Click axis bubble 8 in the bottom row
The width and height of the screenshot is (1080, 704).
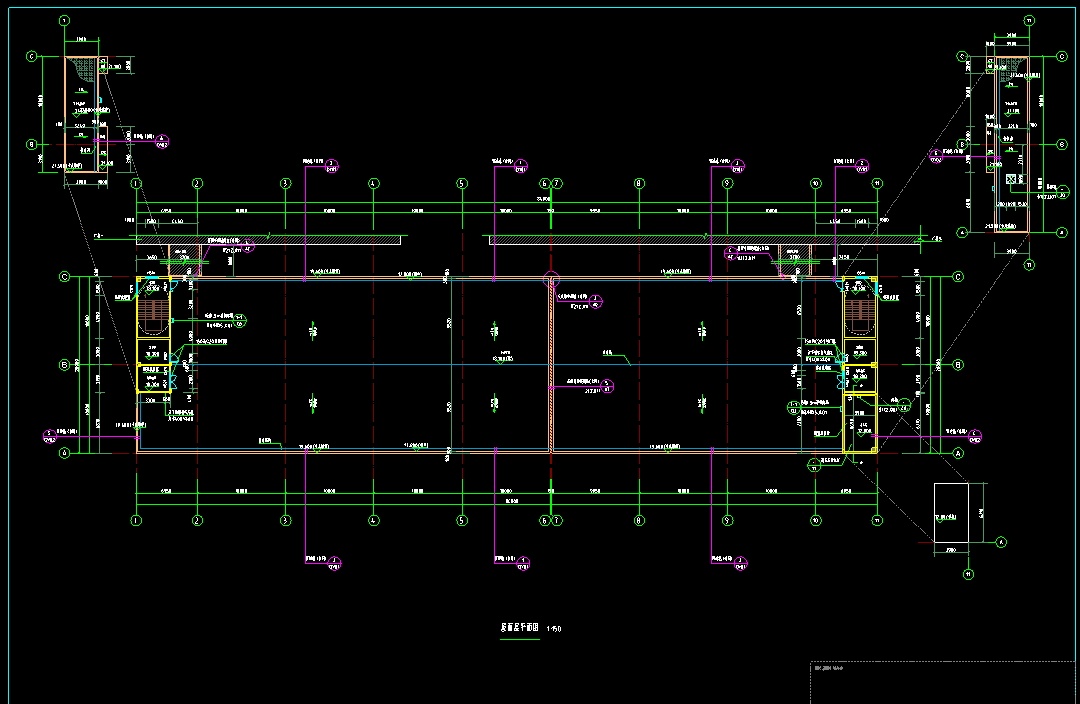pos(638,520)
